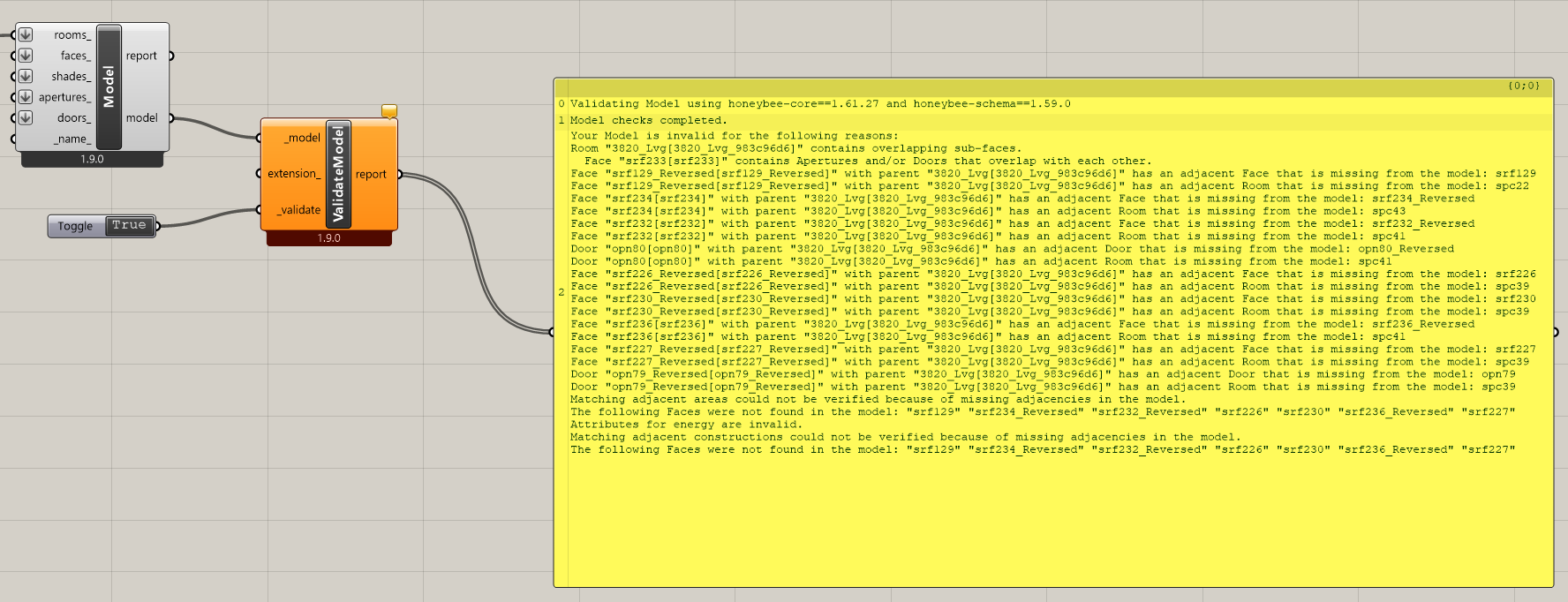
Task: Click the _model input on ValidateModel
Action: tap(301, 138)
